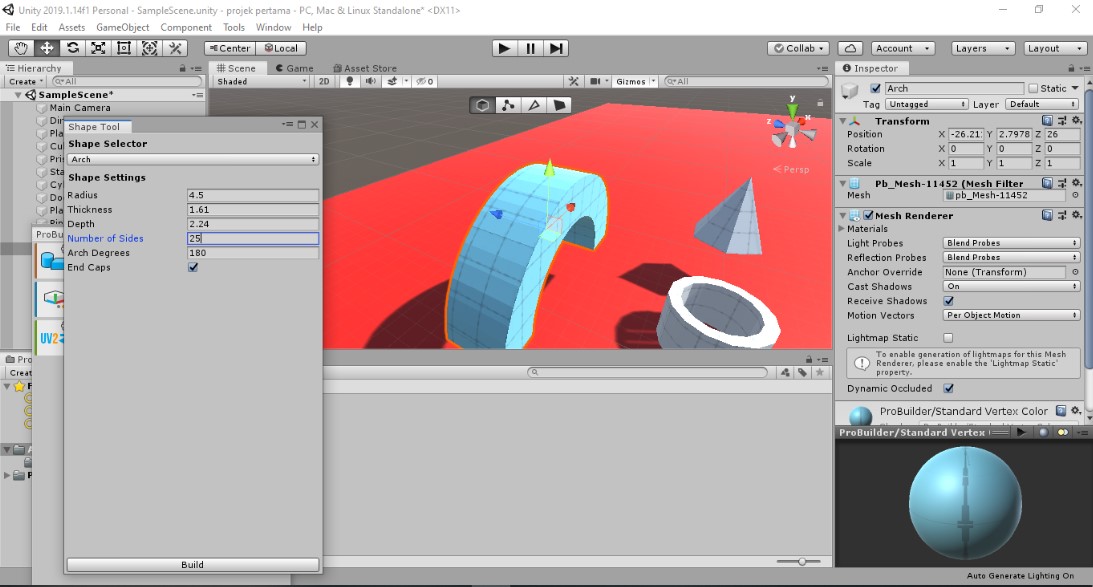The image size is (1093, 587).
Task: Open scene view camera settings icon
Action: click(x=595, y=82)
